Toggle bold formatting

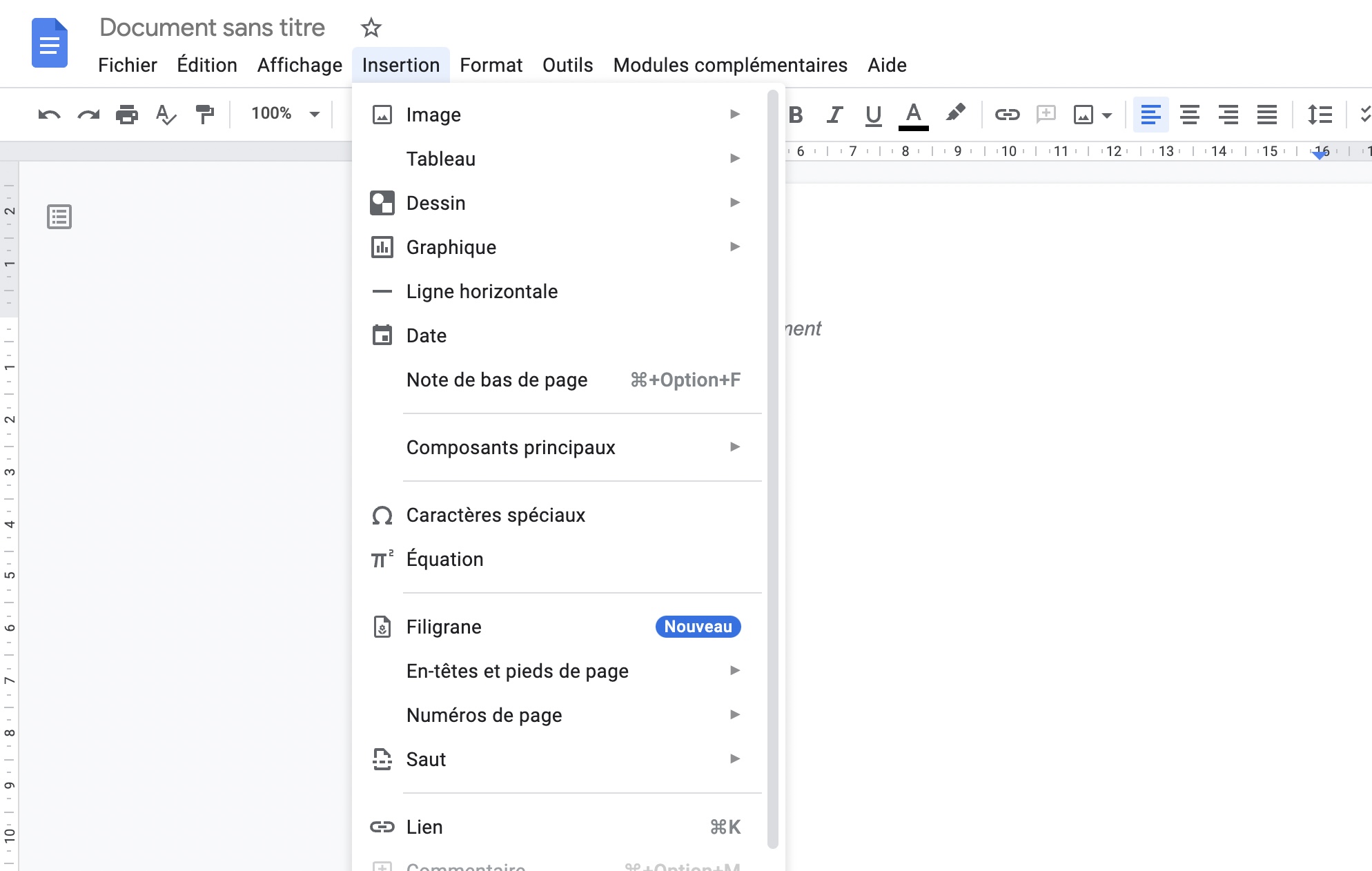tap(795, 115)
